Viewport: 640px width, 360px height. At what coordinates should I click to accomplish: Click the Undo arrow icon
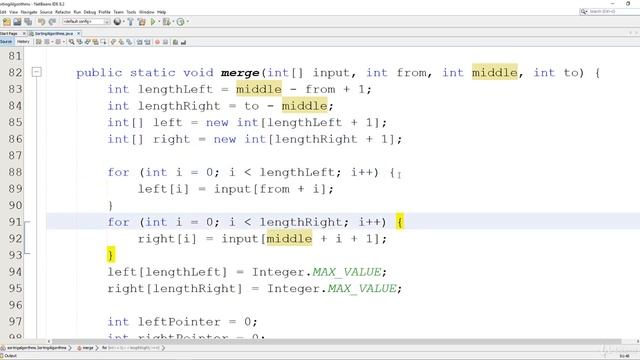click(x=41, y=22)
